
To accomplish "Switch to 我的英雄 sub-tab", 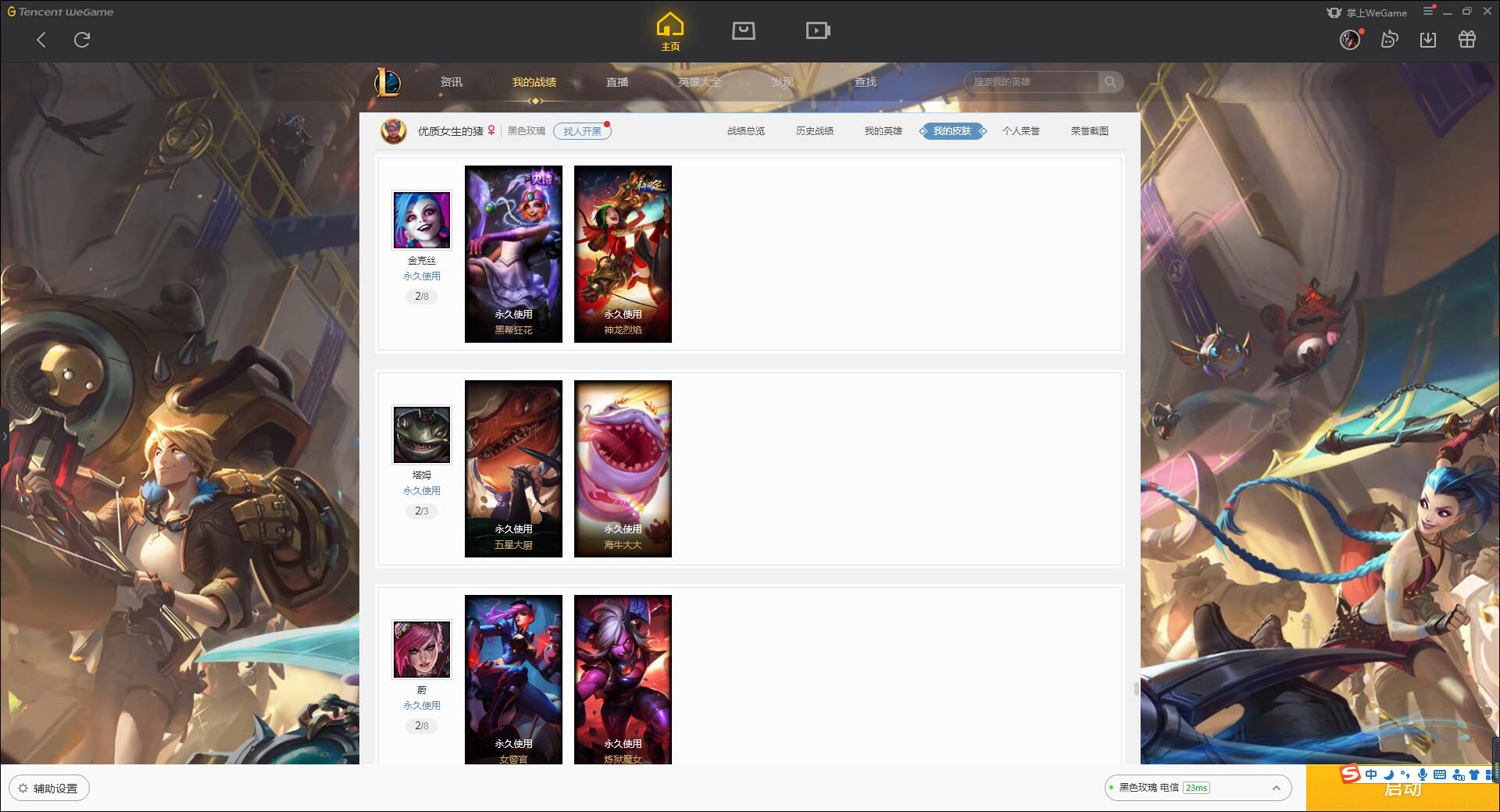I will click(884, 131).
